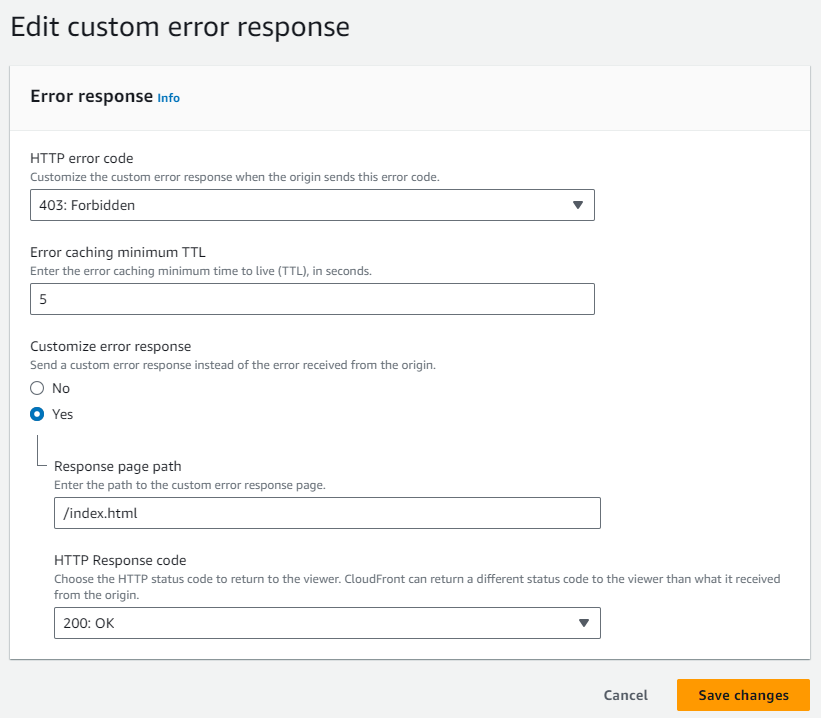Click the Edit custom error response heading
The image size is (821, 718).
pos(180,27)
